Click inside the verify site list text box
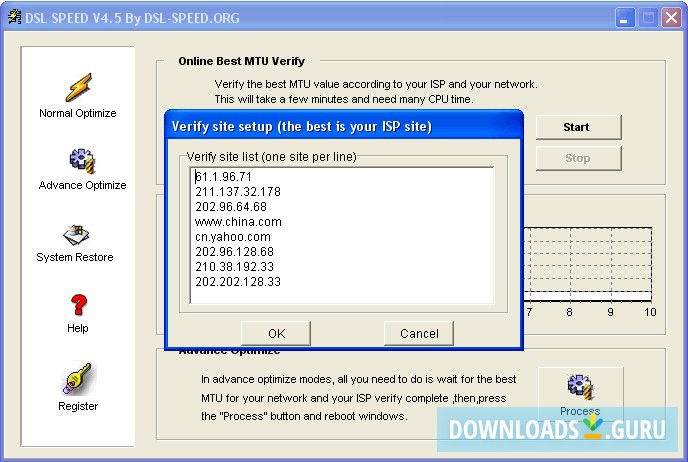Image resolution: width=688 pixels, height=462 pixels. [x=342, y=235]
